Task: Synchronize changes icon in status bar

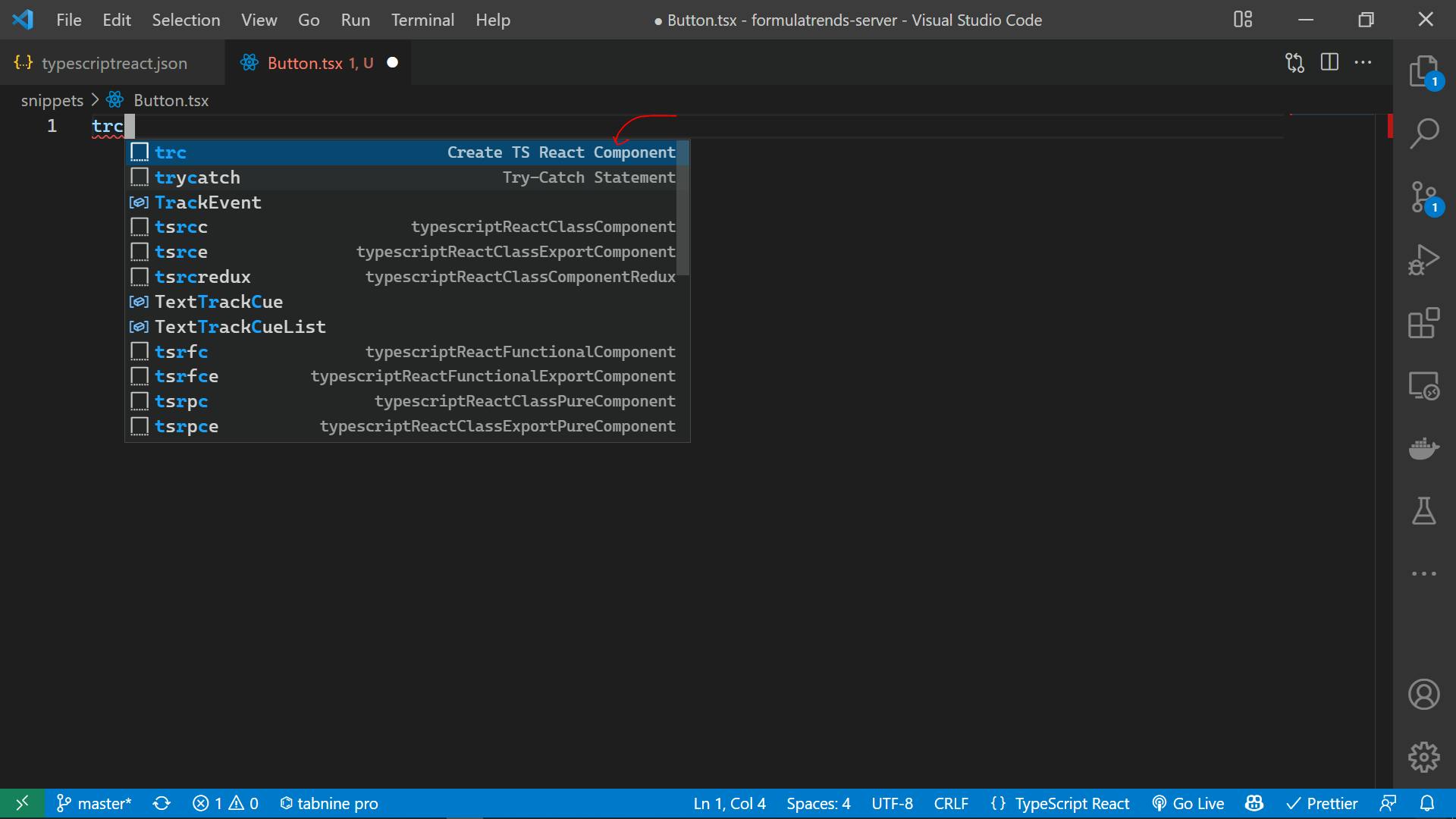Action: (x=162, y=803)
